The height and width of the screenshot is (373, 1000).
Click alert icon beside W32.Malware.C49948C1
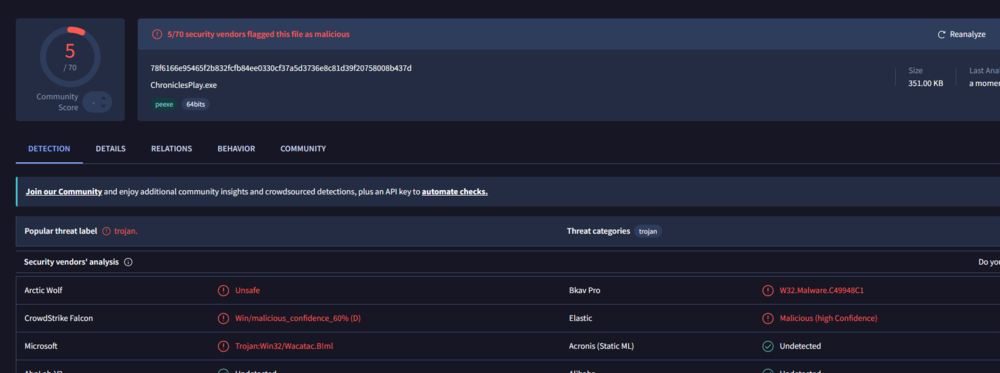768,290
